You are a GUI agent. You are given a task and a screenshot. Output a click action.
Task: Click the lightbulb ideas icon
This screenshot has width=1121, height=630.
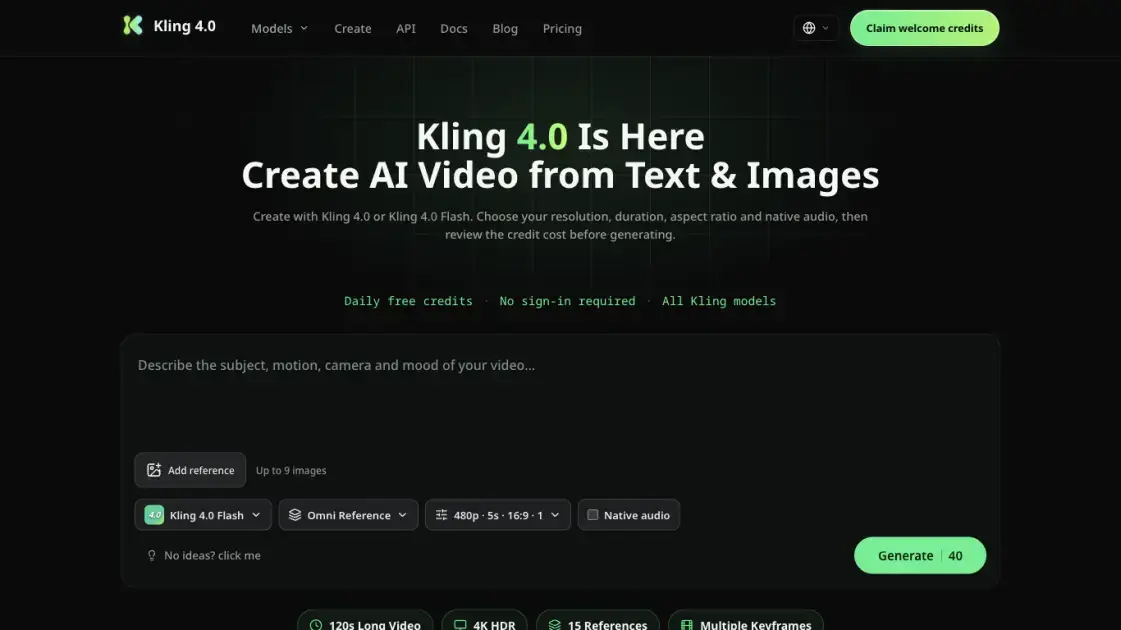[152, 556]
